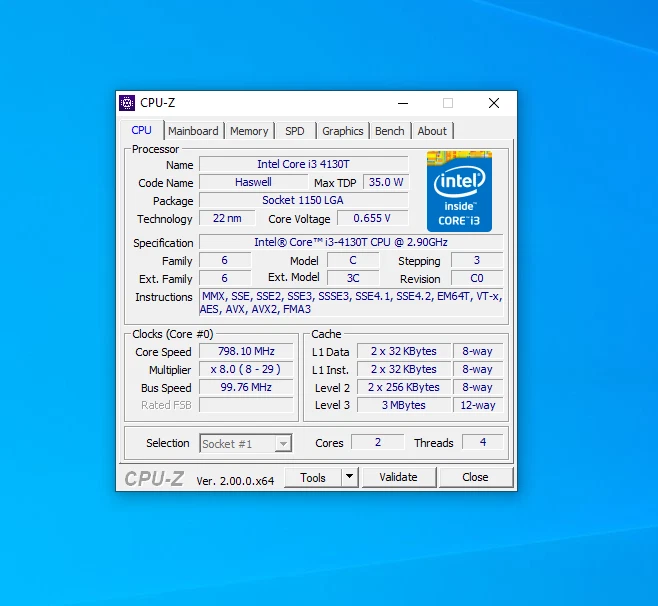
Task: Click the CPU-Z app icon in title bar
Action: (127, 103)
